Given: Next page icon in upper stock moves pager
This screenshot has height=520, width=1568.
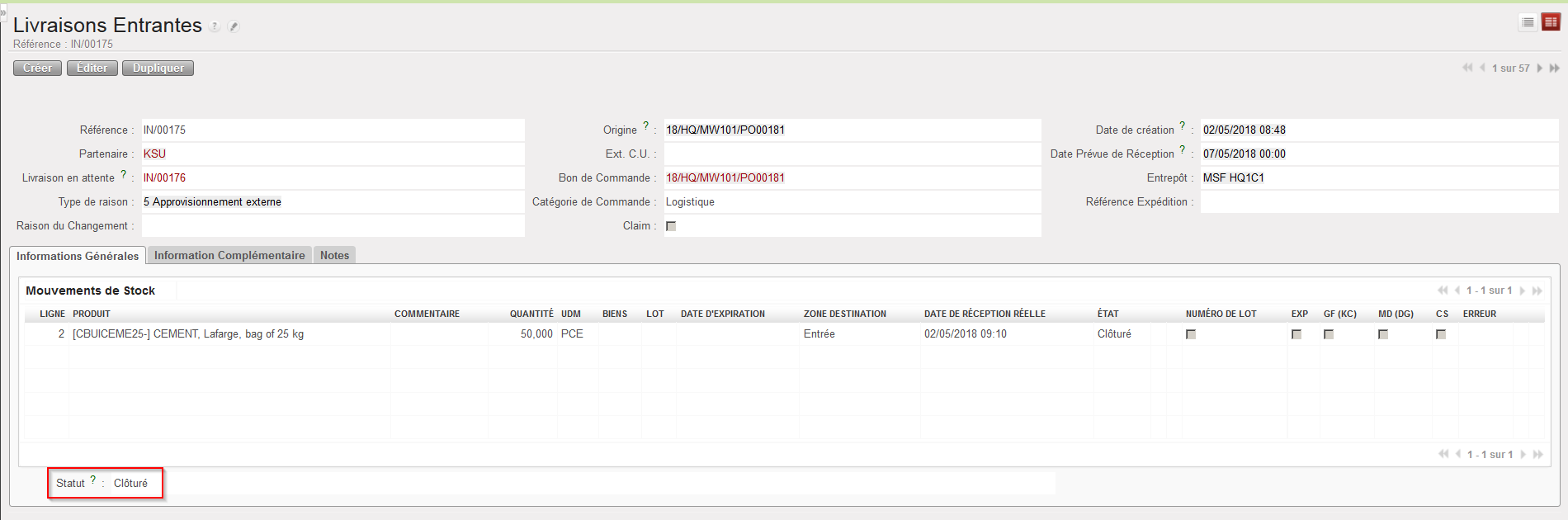Looking at the screenshot, I should tap(1523, 291).
